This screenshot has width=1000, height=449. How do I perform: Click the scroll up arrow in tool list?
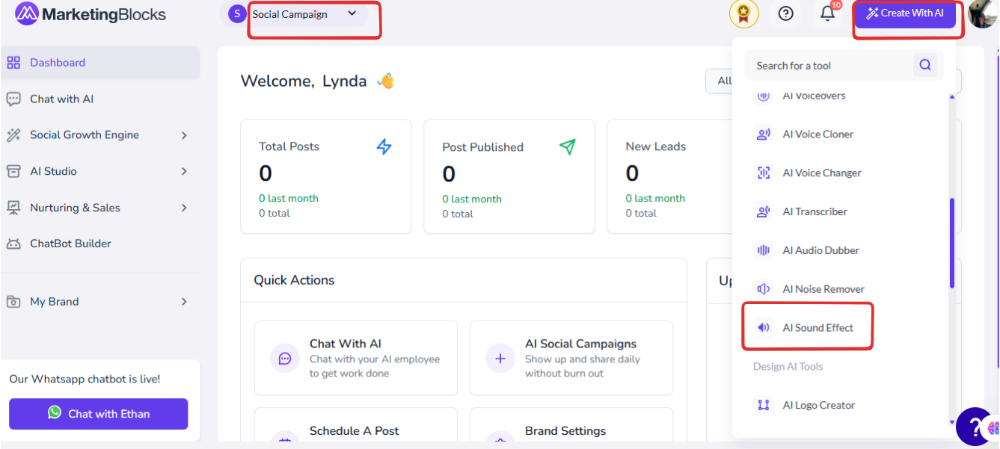[x=952, y=98]
